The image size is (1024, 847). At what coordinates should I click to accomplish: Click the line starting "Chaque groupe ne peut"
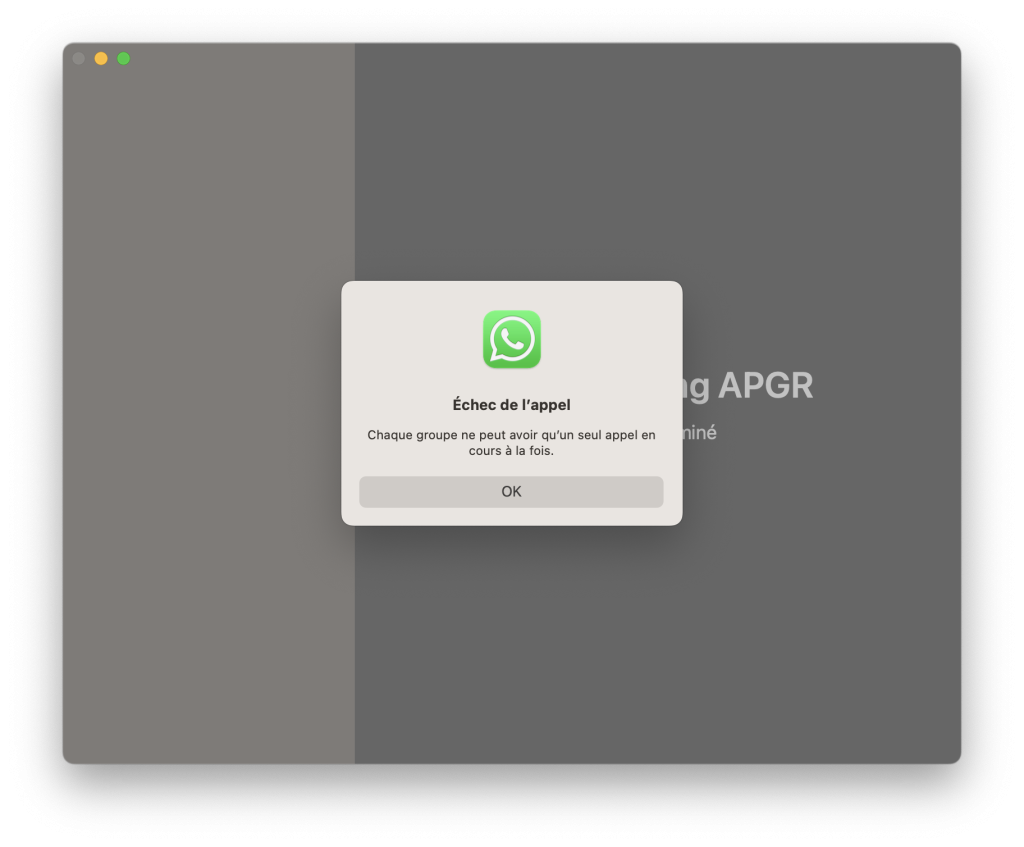(x=511, y=435)
